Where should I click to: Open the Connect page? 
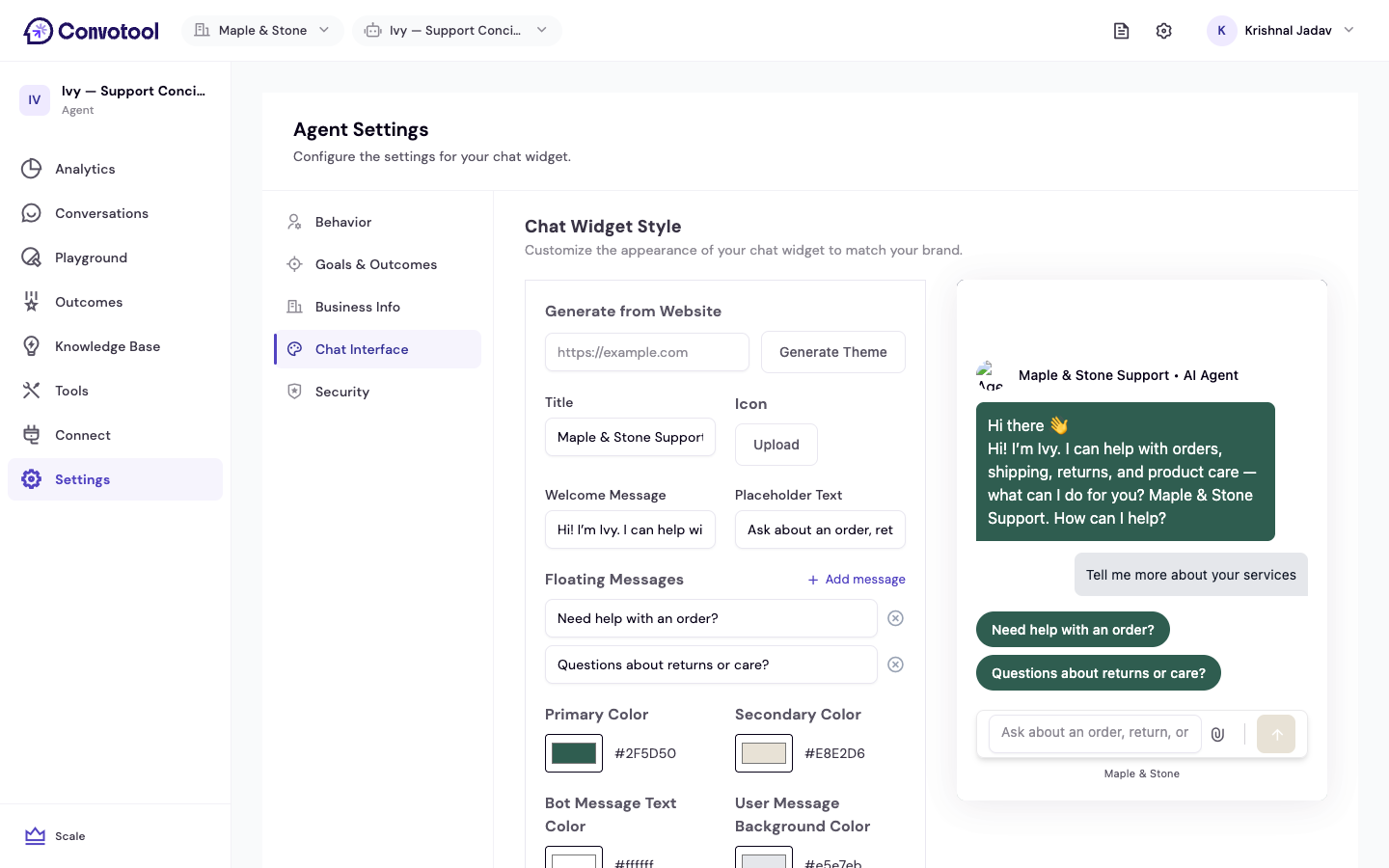115,435
